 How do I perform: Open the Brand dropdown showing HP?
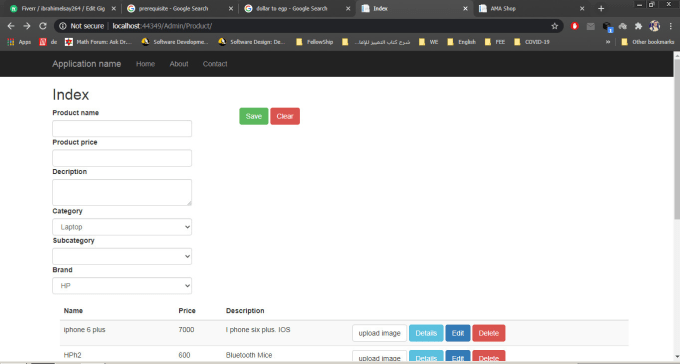click(x=122, y=286)
